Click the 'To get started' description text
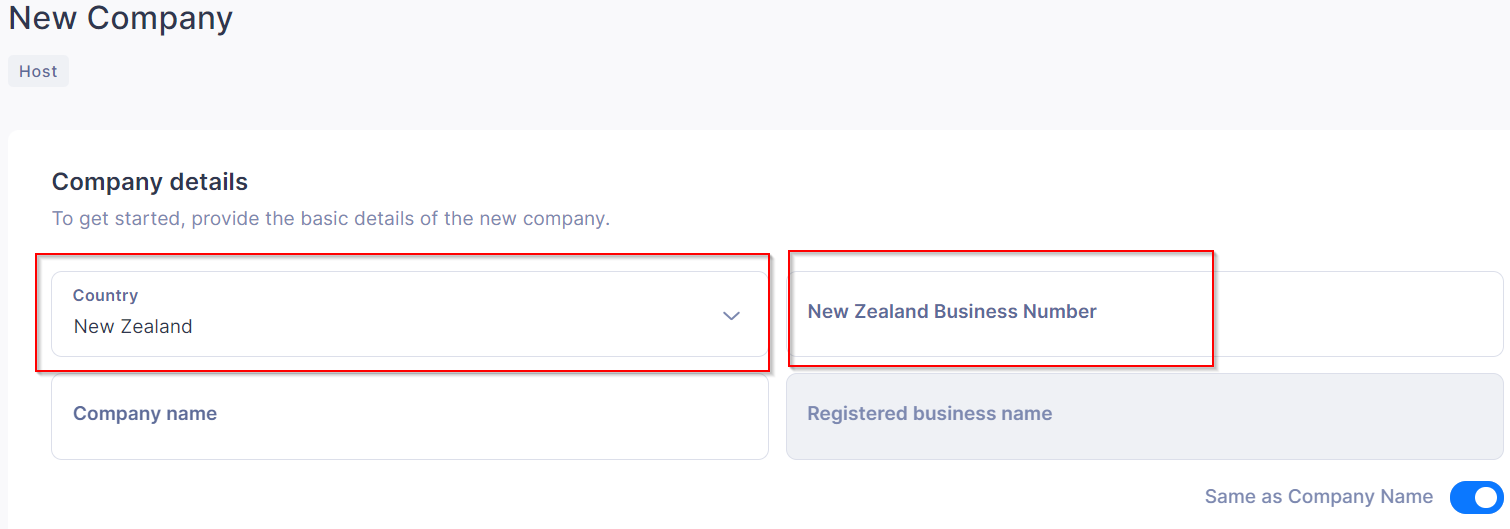This screenshot has width=1510, height=529. tap(330, 218)
